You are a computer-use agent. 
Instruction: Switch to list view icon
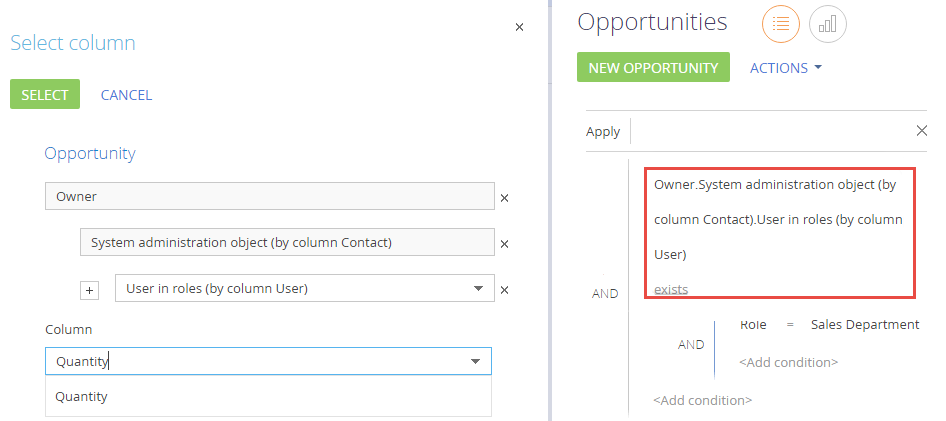pyautogui.click(x=781, y=24)
